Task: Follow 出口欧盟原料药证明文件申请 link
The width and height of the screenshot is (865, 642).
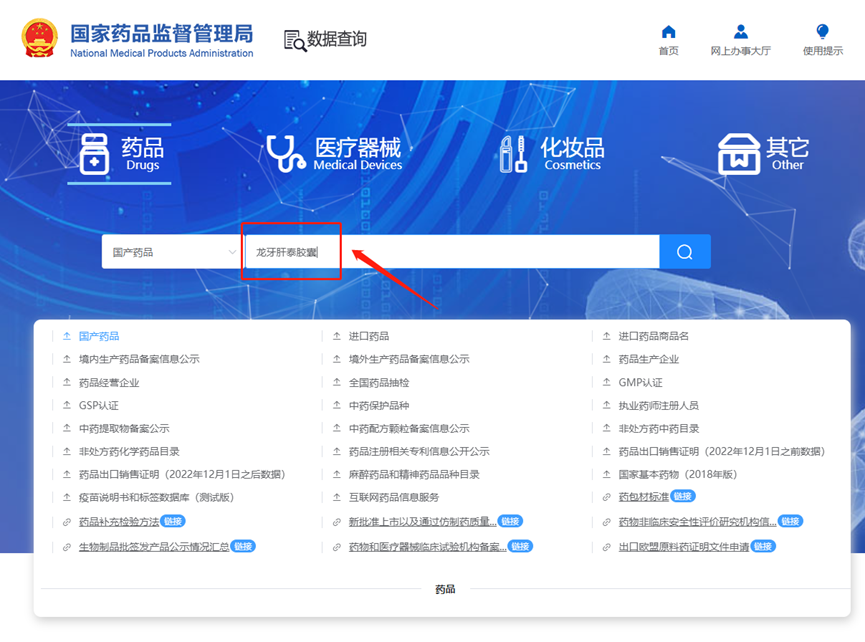Action: click(684, 547)
